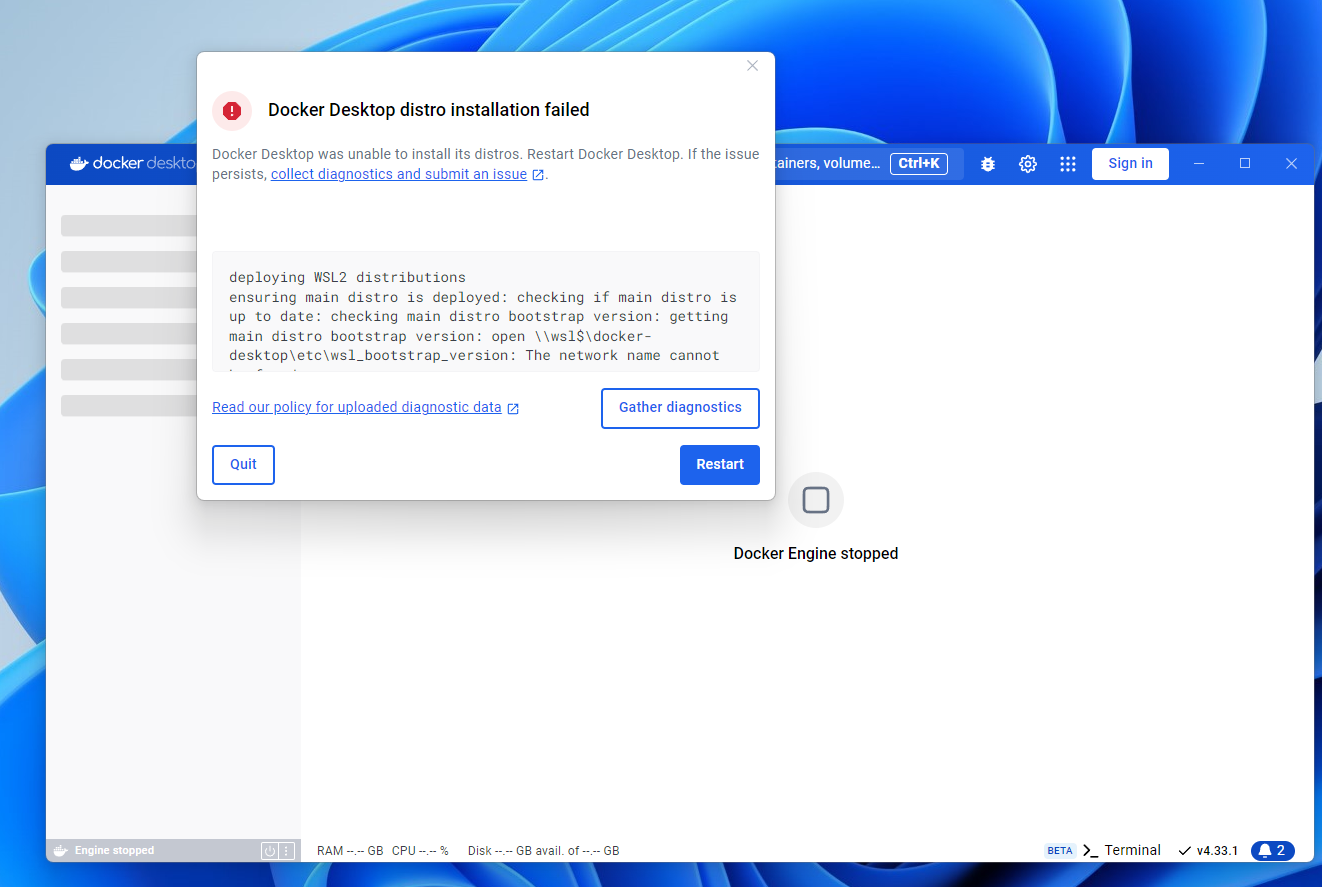Close the installation failed dialog
The image size is (1322, 887).
point(753,66)
